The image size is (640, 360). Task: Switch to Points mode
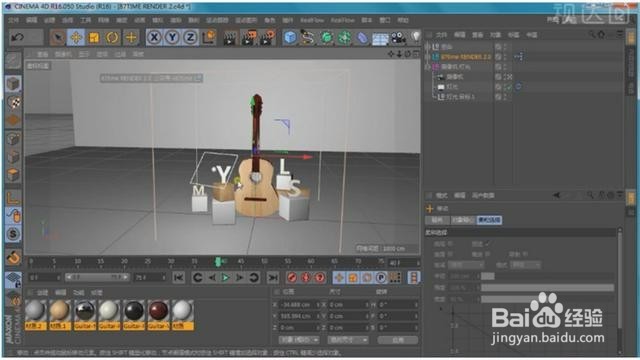coord(13,139)
